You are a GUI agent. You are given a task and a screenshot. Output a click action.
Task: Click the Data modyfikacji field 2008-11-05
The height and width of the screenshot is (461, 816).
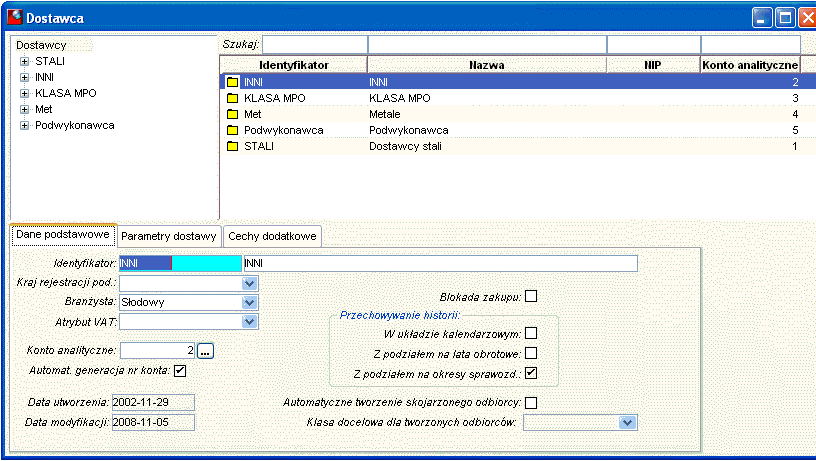153,422
